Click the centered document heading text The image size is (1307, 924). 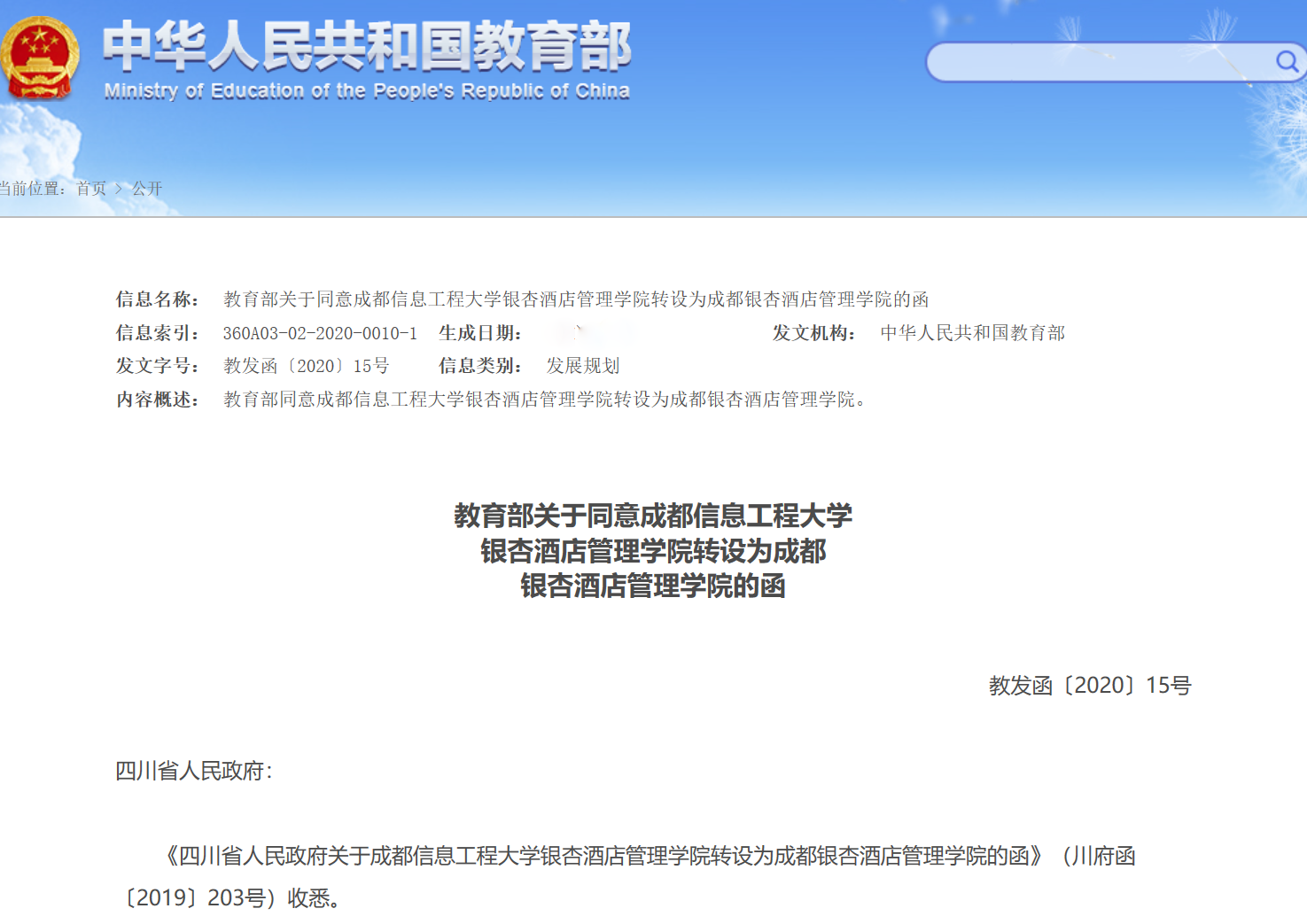653,551
